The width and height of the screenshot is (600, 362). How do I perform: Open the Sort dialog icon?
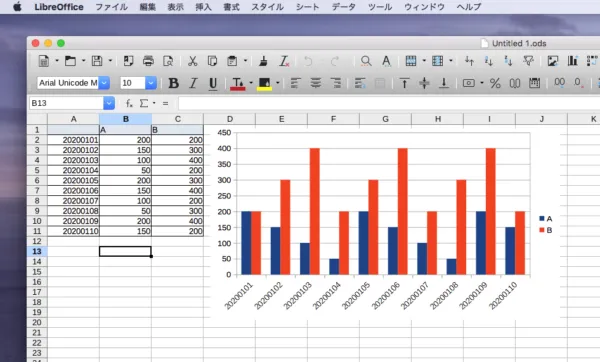tap(469, 61)
